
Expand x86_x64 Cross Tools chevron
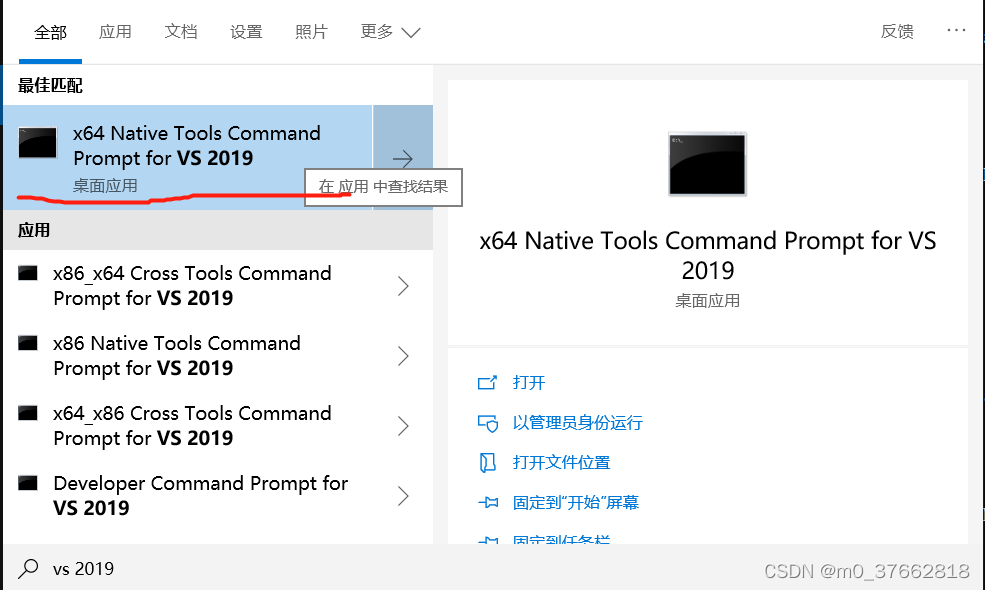[403, 286]
